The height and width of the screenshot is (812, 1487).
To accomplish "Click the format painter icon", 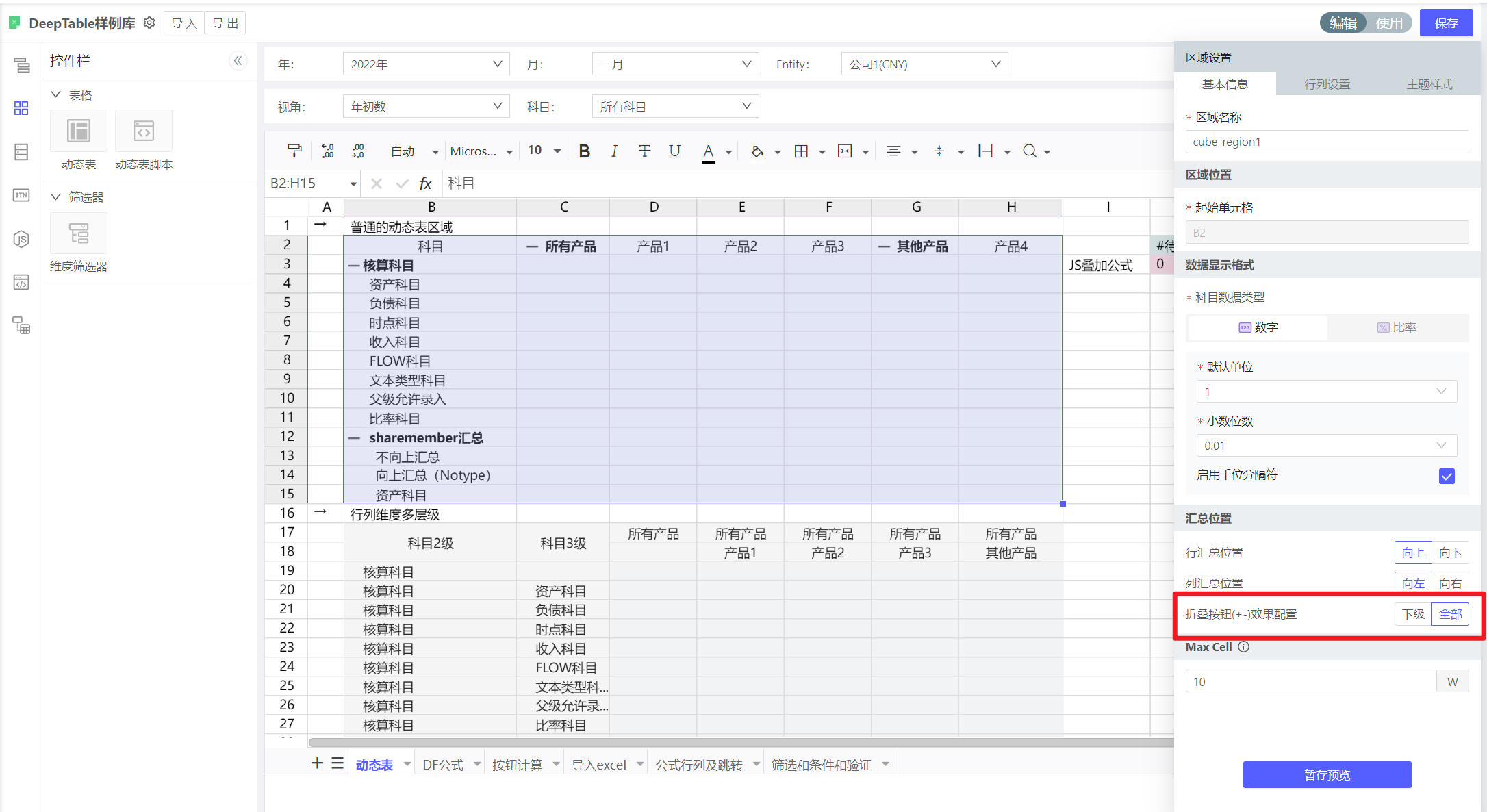I will click(294, 151).
